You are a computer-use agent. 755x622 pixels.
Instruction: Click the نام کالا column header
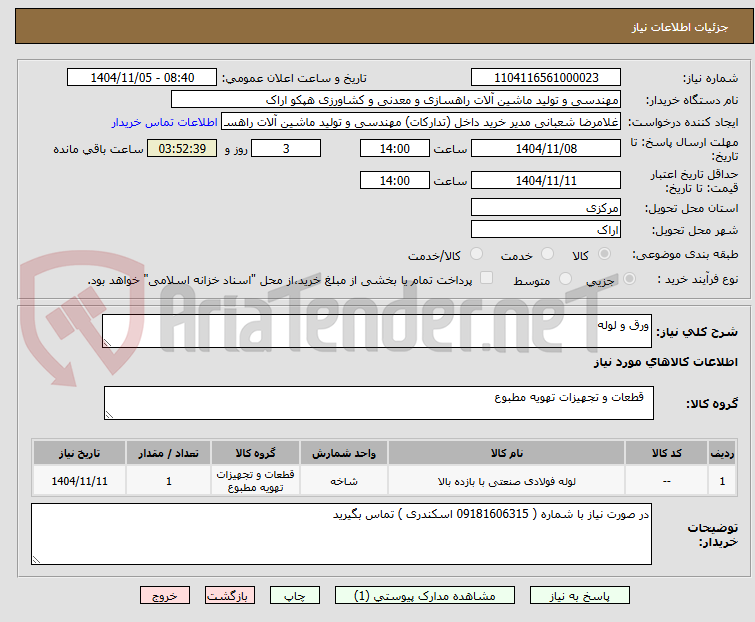507,453
